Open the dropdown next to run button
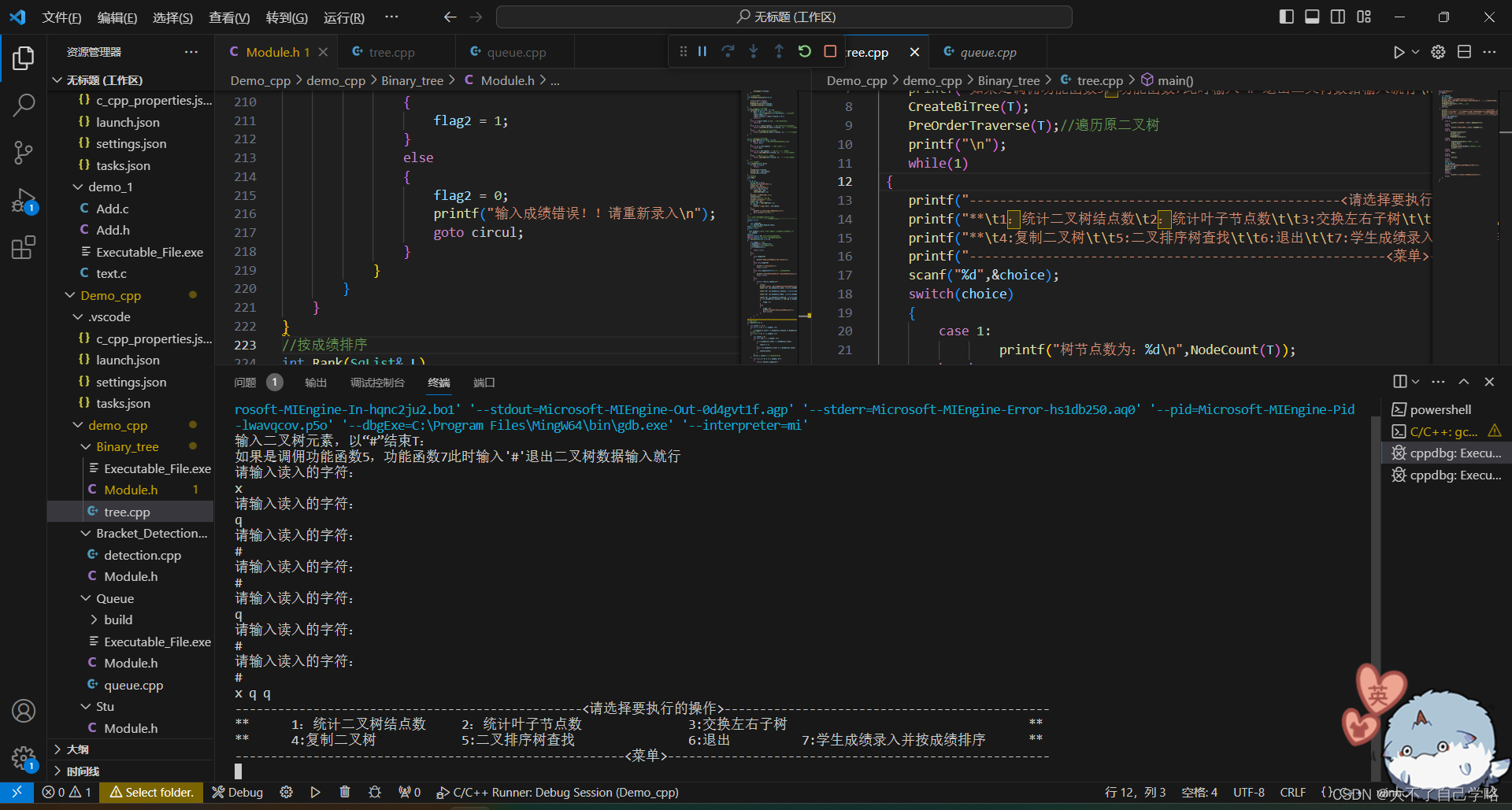This screenshot has width=1512, height=810. coord(1416,52)
